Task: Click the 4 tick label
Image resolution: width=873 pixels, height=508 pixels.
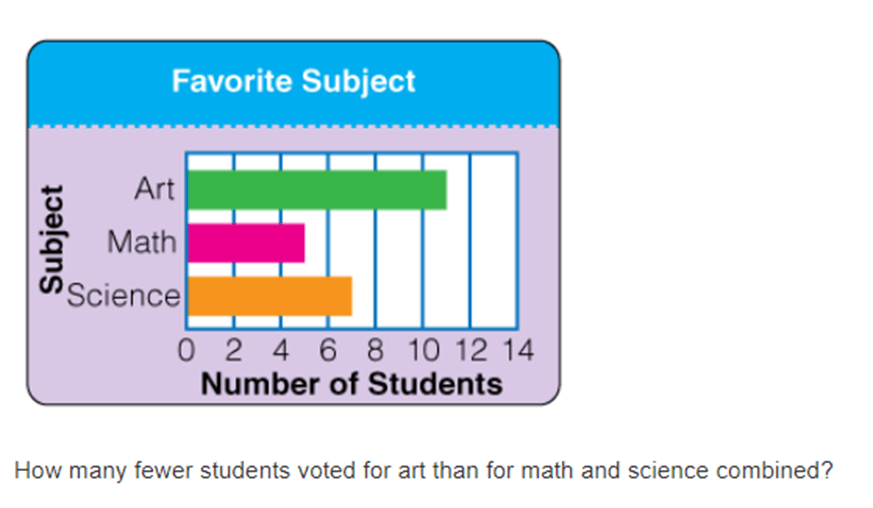Action: click(x=281, y=351)
